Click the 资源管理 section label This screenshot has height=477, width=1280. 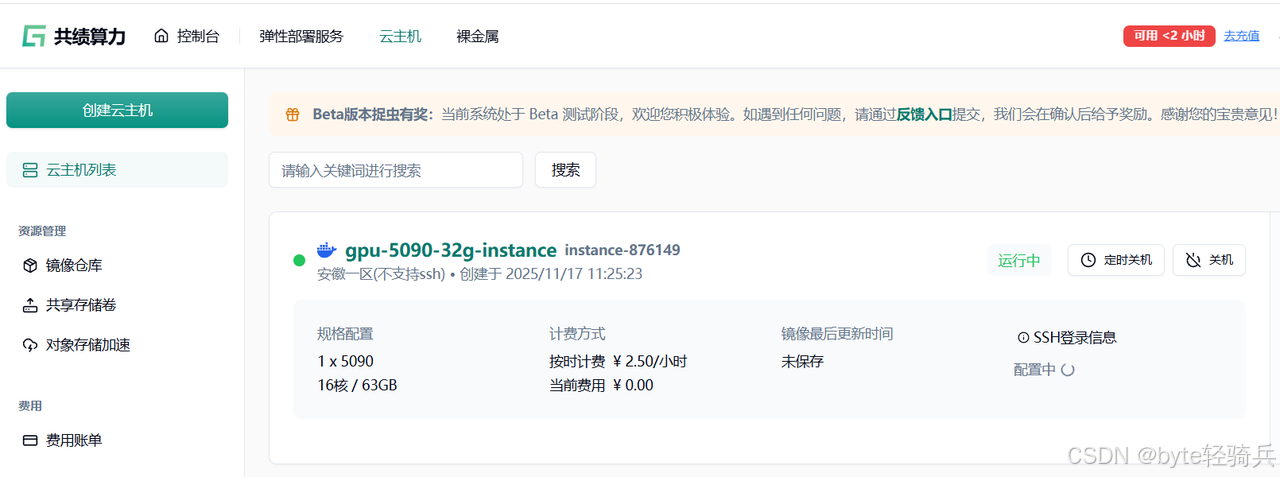42,231
